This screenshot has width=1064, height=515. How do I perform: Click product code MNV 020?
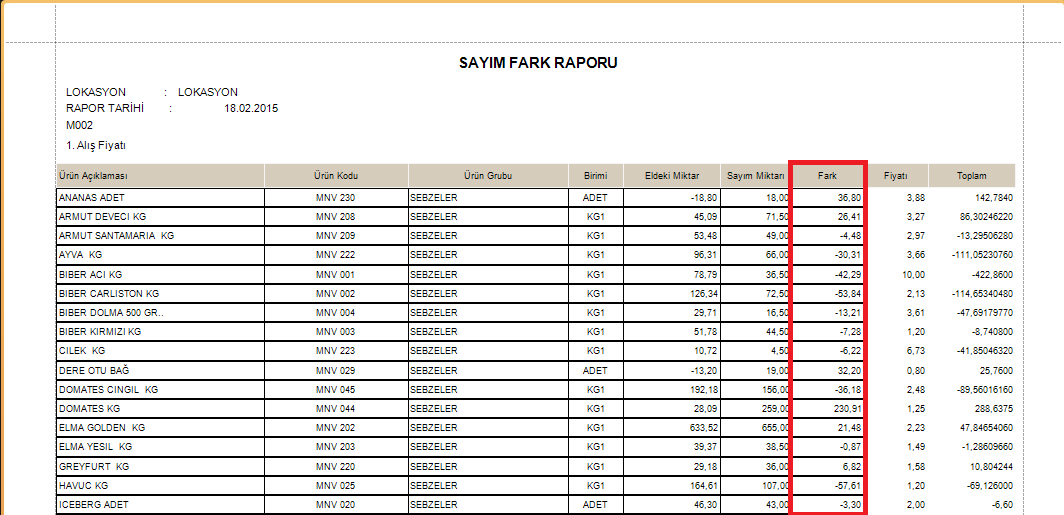click(x=336, y=505)
